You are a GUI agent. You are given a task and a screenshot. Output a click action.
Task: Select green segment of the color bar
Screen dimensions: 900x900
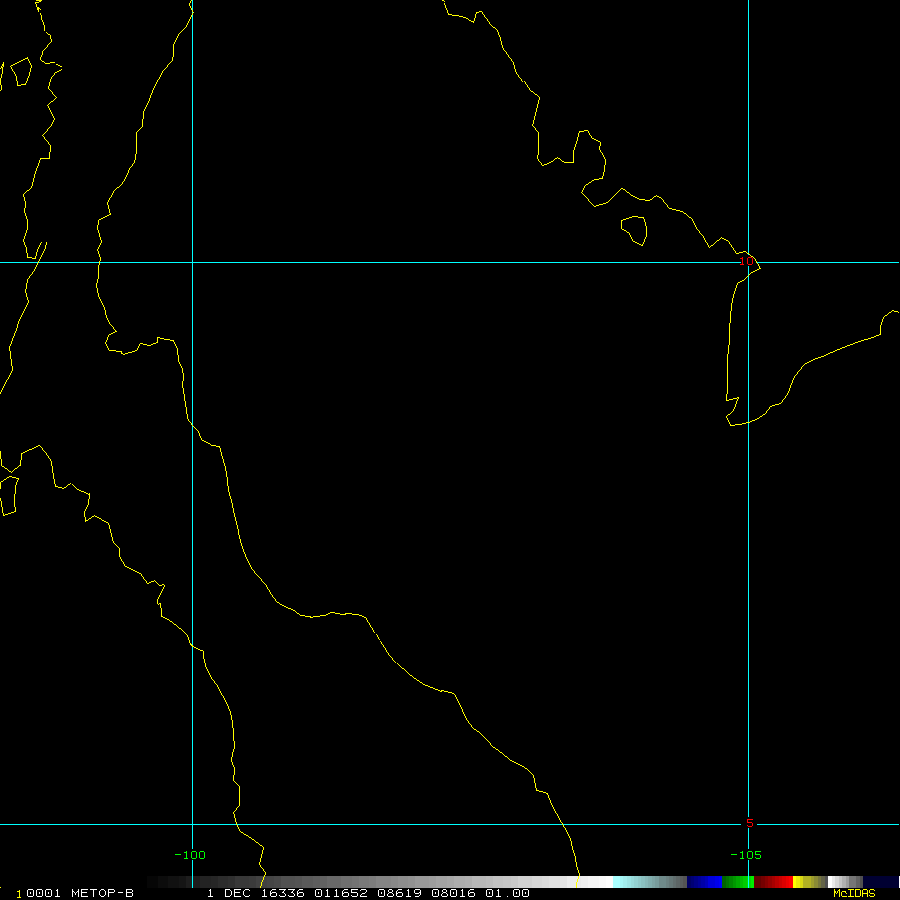coord(737,882)
